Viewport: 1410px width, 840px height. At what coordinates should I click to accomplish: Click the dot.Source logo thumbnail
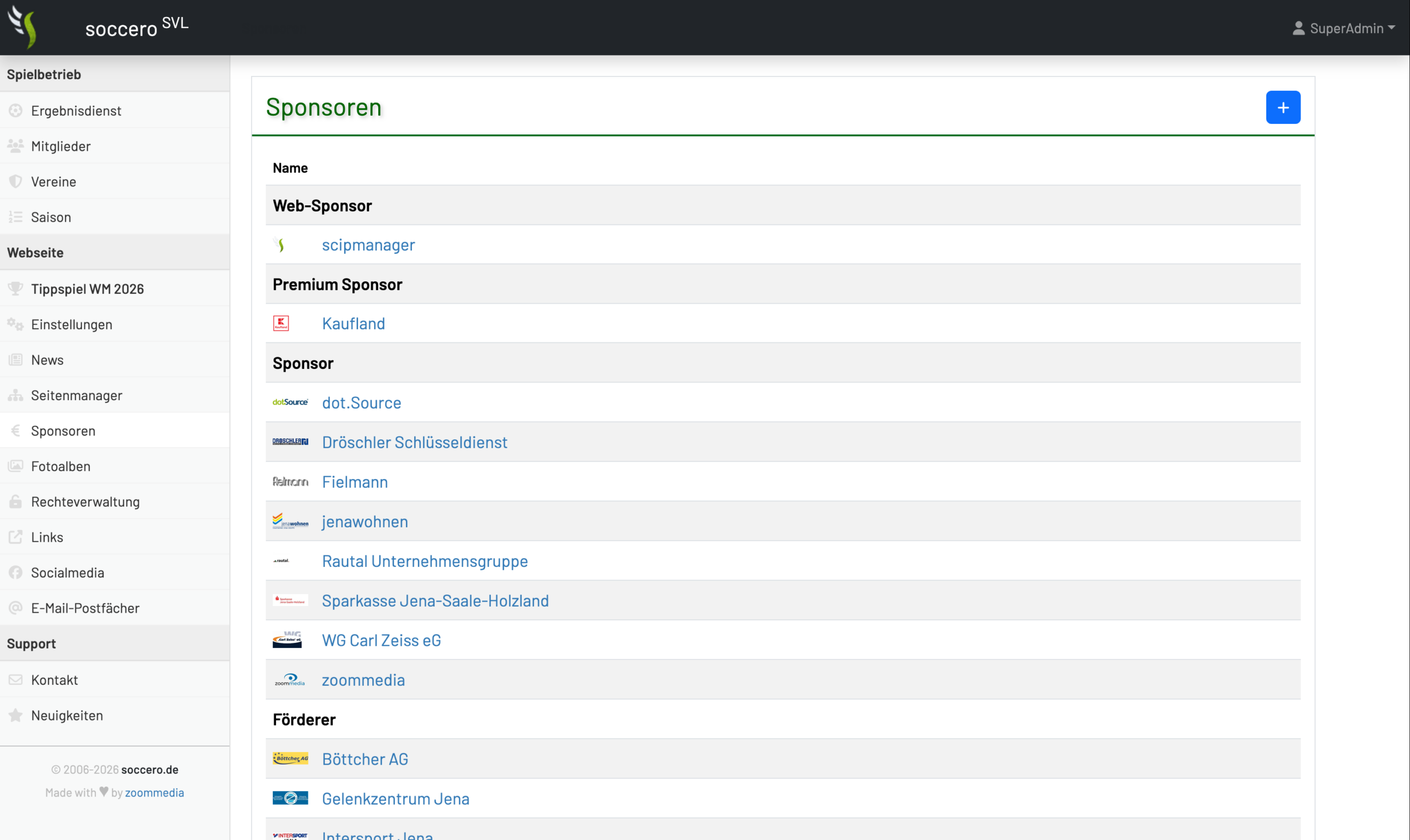(x=290, y=402)
